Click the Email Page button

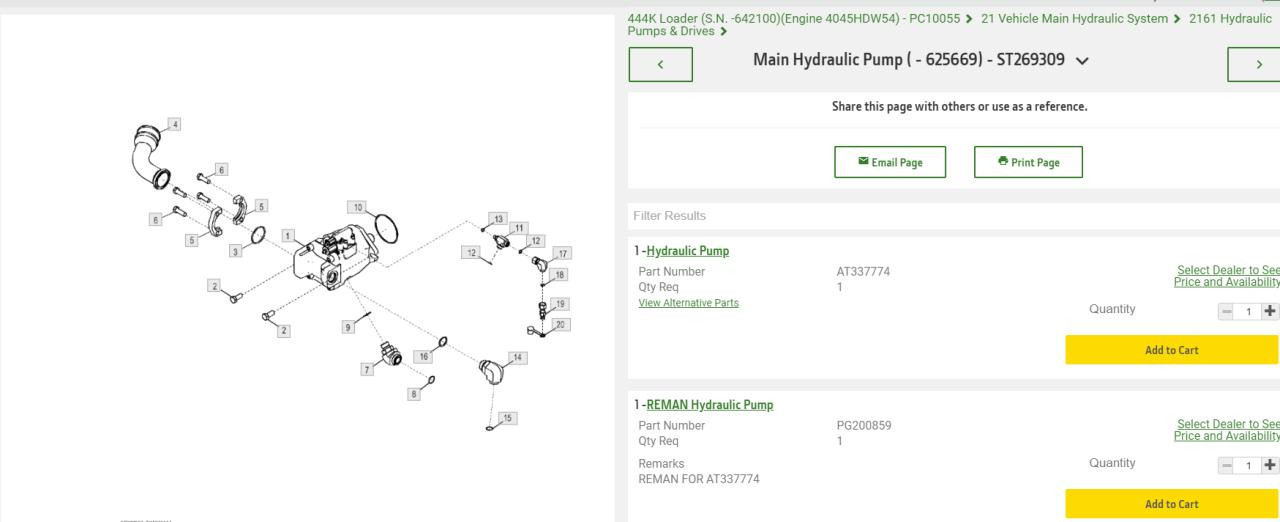click(x=889, y=162)
